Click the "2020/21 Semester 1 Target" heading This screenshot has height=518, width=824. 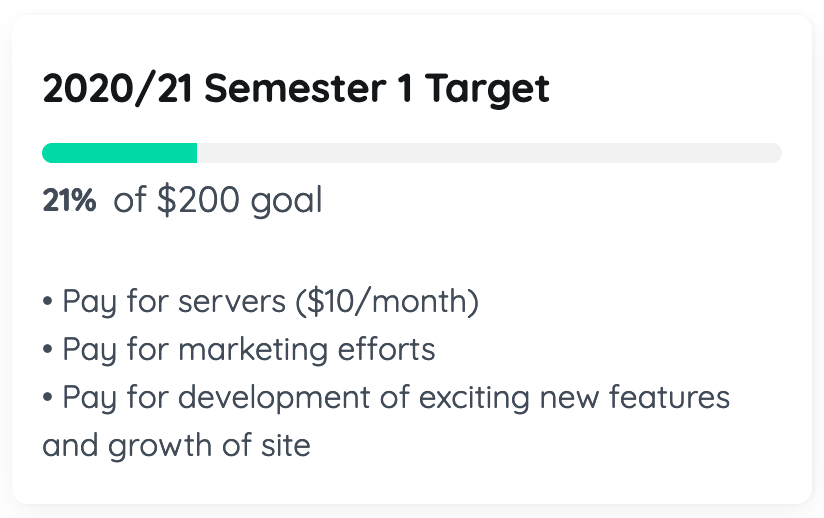tap(296, 89)
